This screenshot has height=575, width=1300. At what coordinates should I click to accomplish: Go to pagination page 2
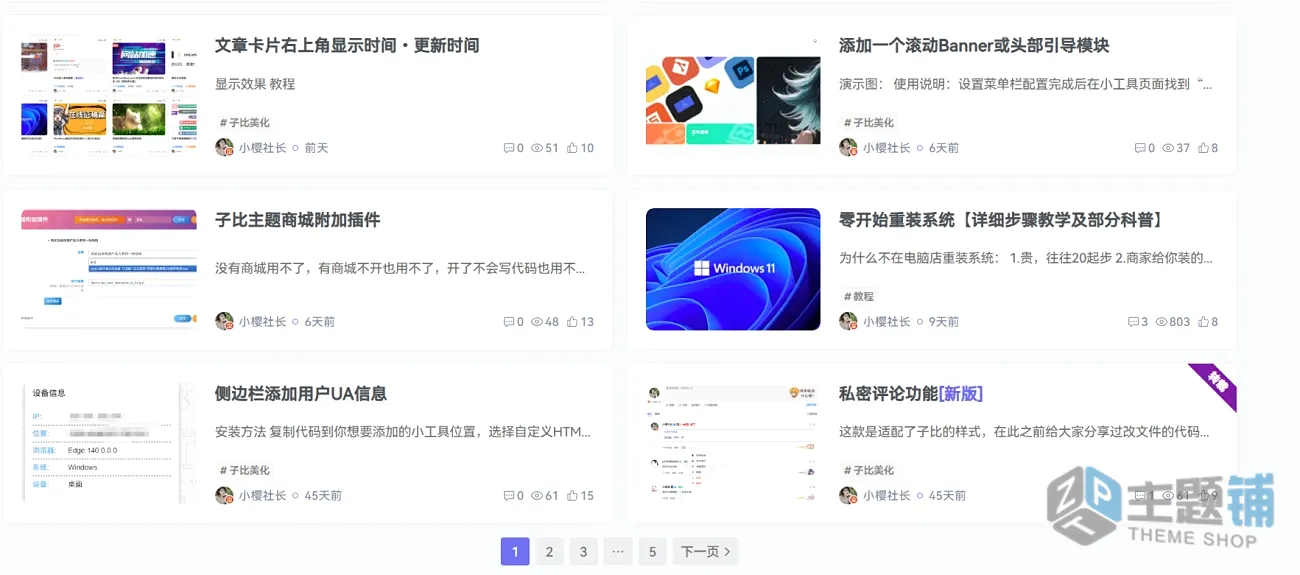[x=549, y=551]
